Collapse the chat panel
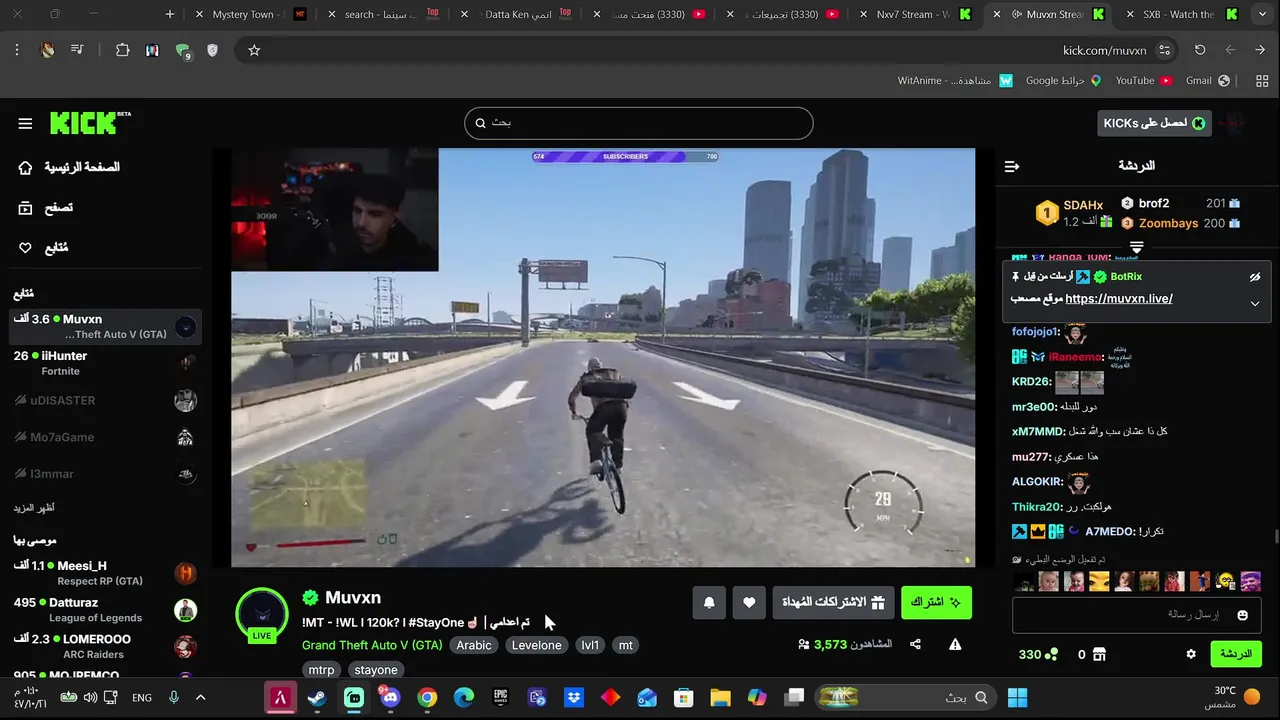The width and height of the screenshot is (1280, 720). coord(1012,166)
